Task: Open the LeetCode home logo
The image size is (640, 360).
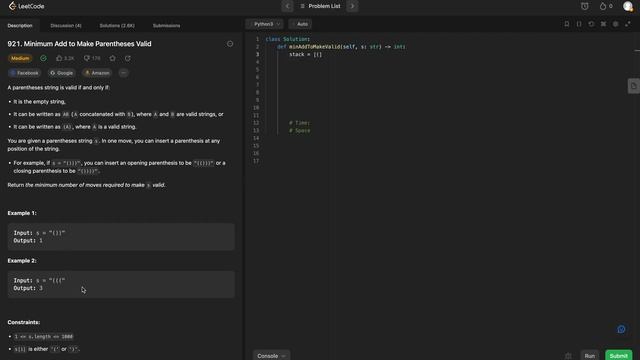Action: 27,6
